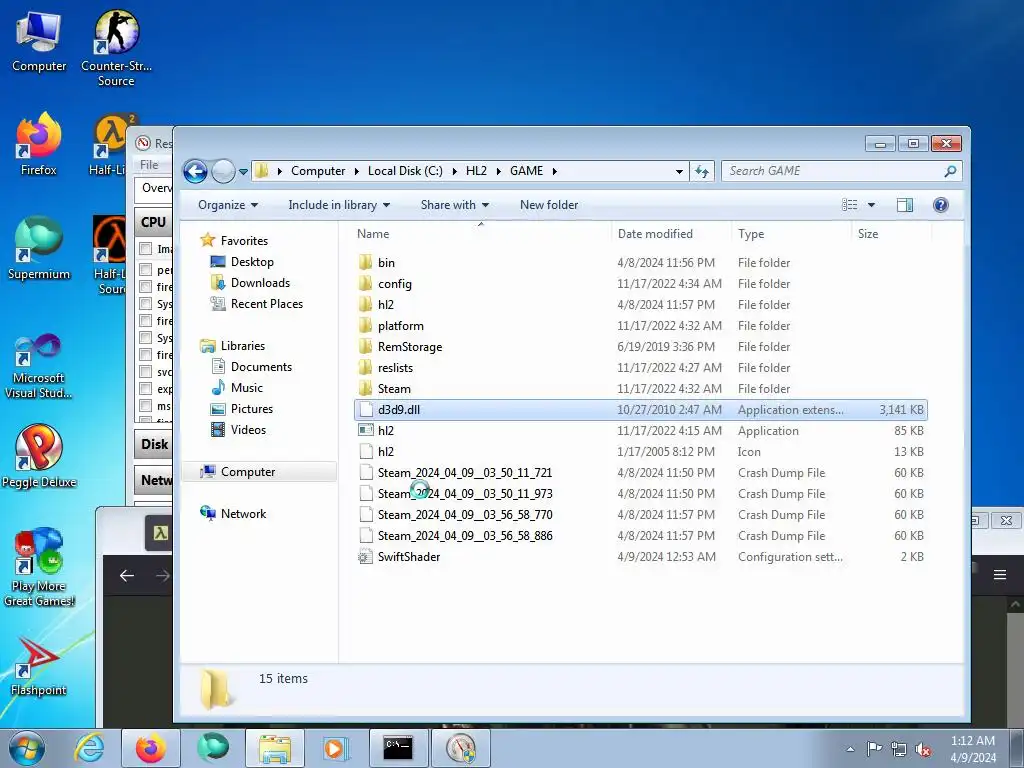Open volume control in system tray
The image size is (1024, 768).
coord(923,750)
